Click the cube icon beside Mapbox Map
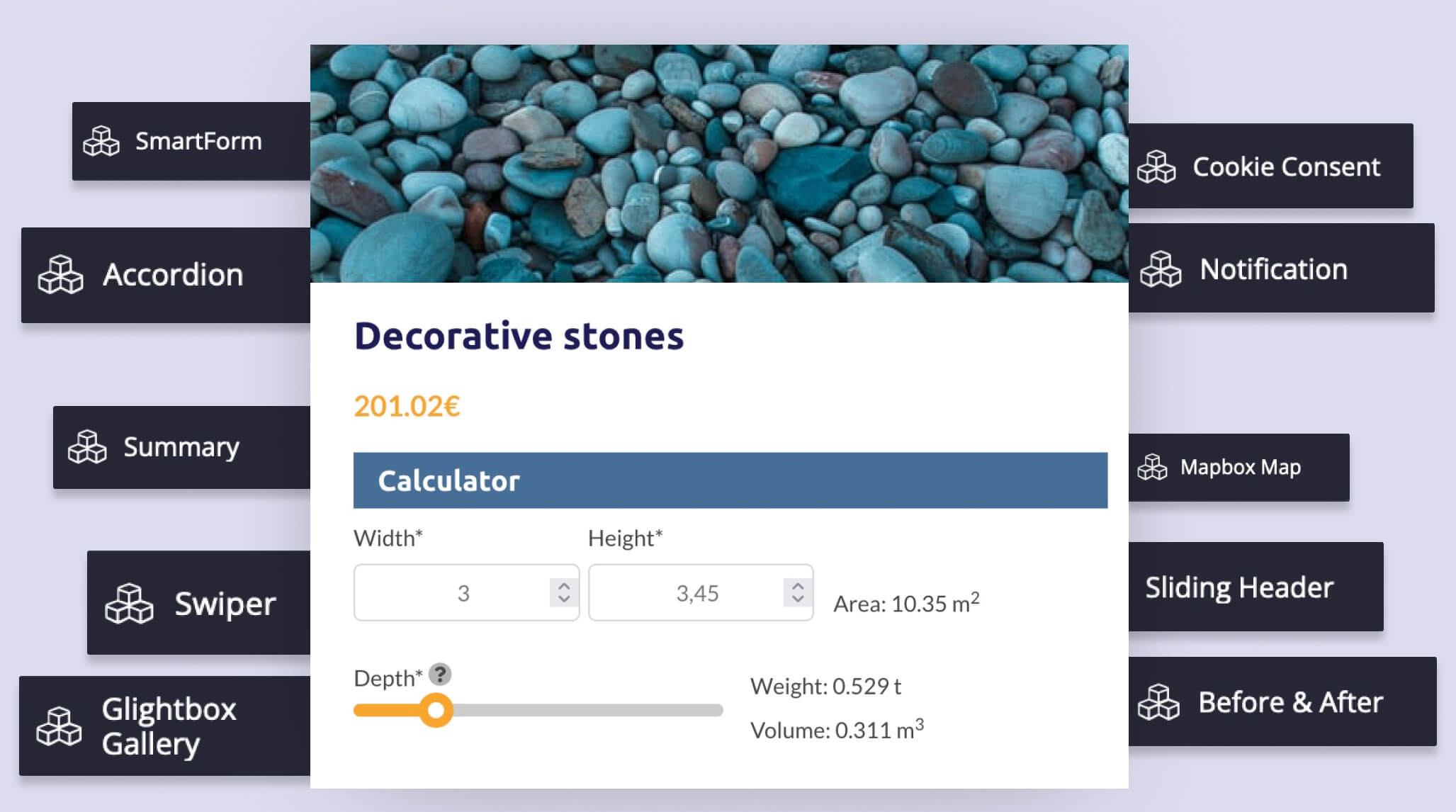This screenshot has width=1456, height=812. (1152, 468)
